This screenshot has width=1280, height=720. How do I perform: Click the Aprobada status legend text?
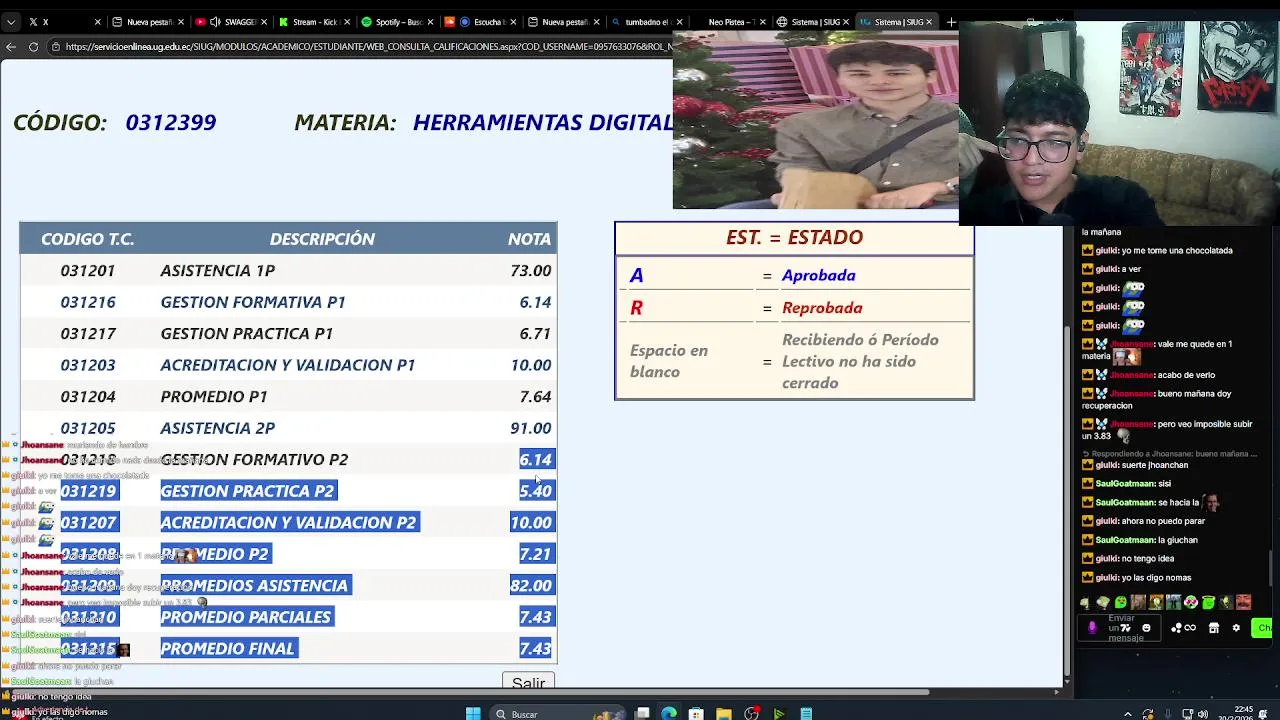coord(819,275)
